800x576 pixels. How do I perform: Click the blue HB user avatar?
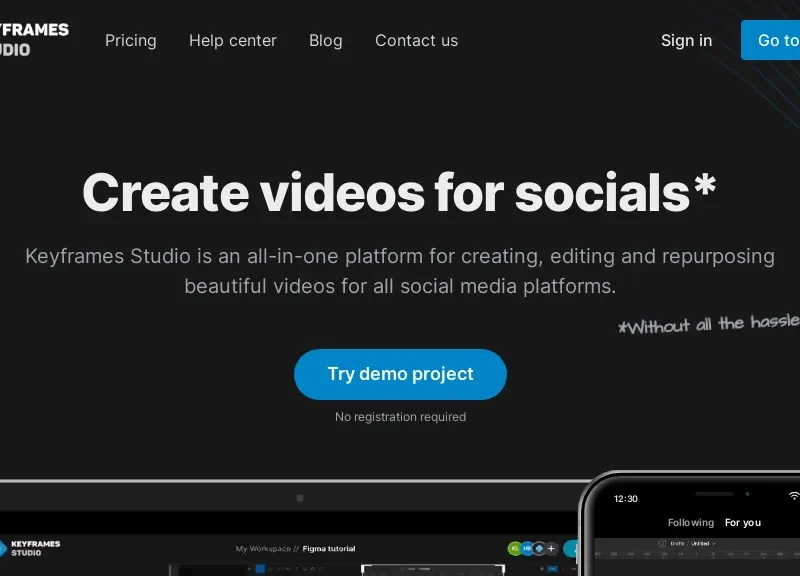(527, 548)
